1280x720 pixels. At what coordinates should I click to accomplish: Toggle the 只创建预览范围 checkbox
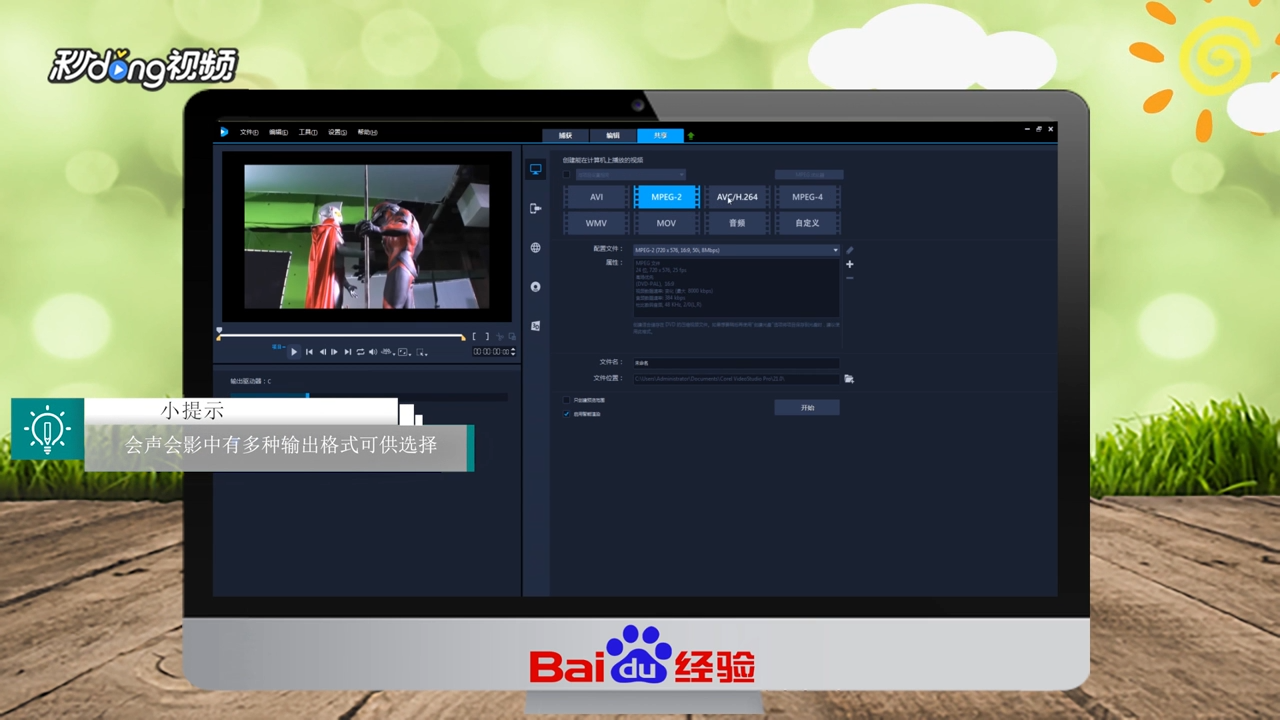(567, 400)
